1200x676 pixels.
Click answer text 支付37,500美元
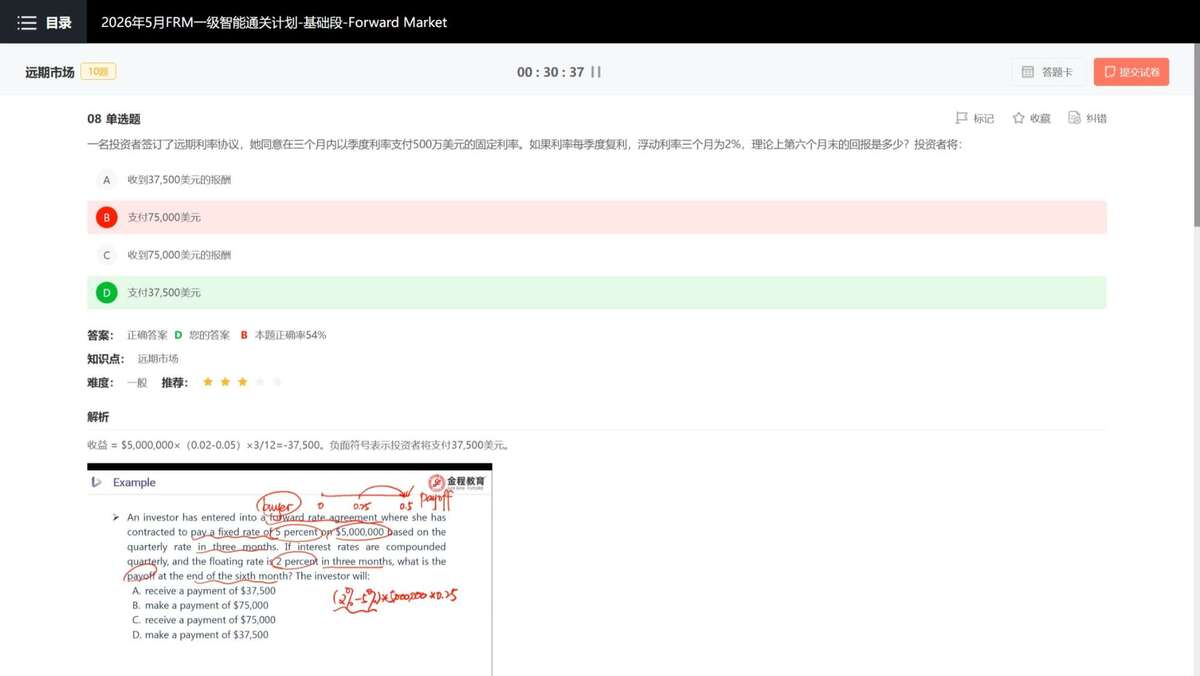(x=164, y=293)
